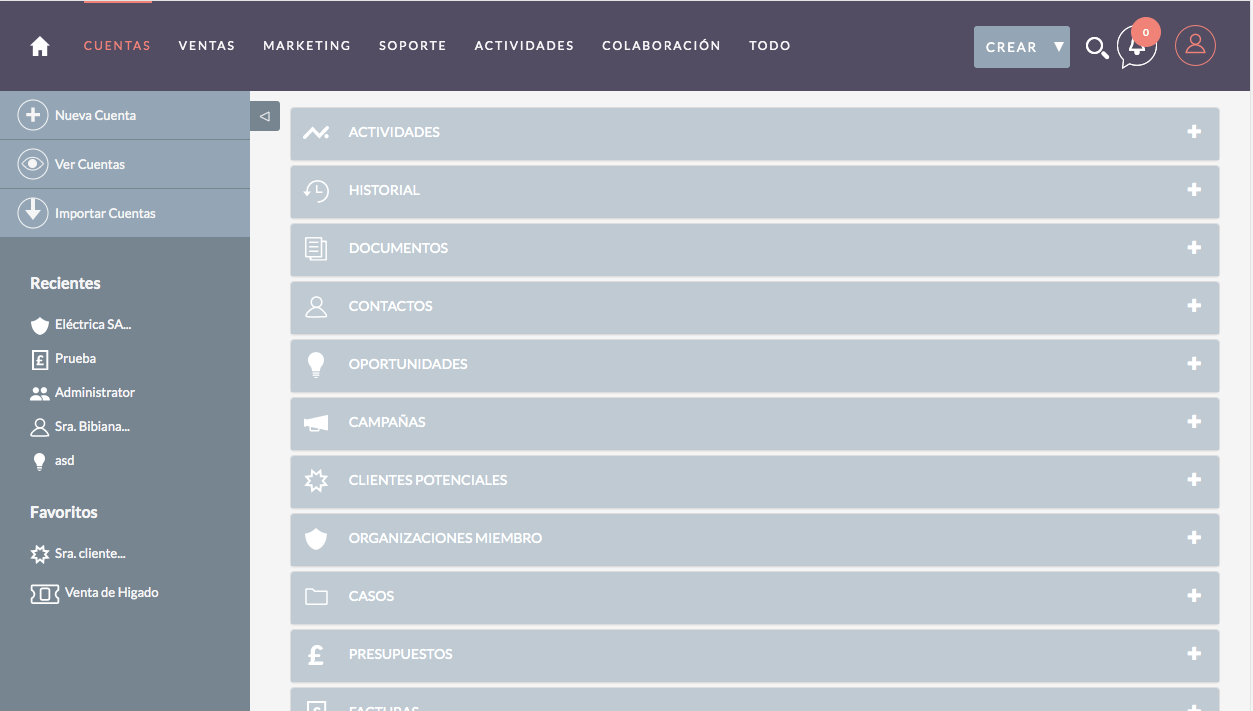
Task: Expand the Oportunidades panel plus sign
Action: tap(1194, 364)
